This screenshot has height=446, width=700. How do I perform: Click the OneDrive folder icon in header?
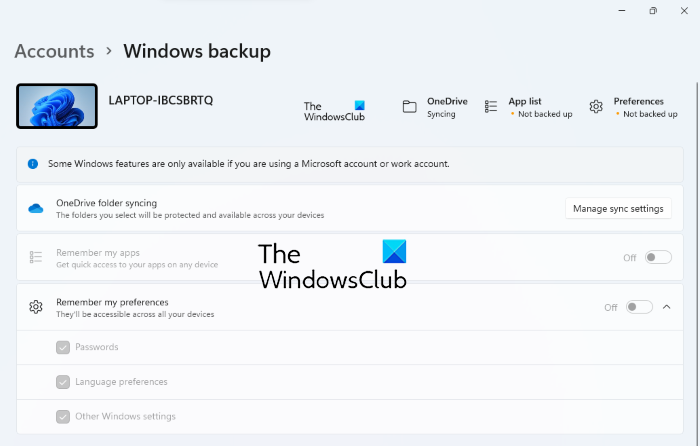pos(409,107)
